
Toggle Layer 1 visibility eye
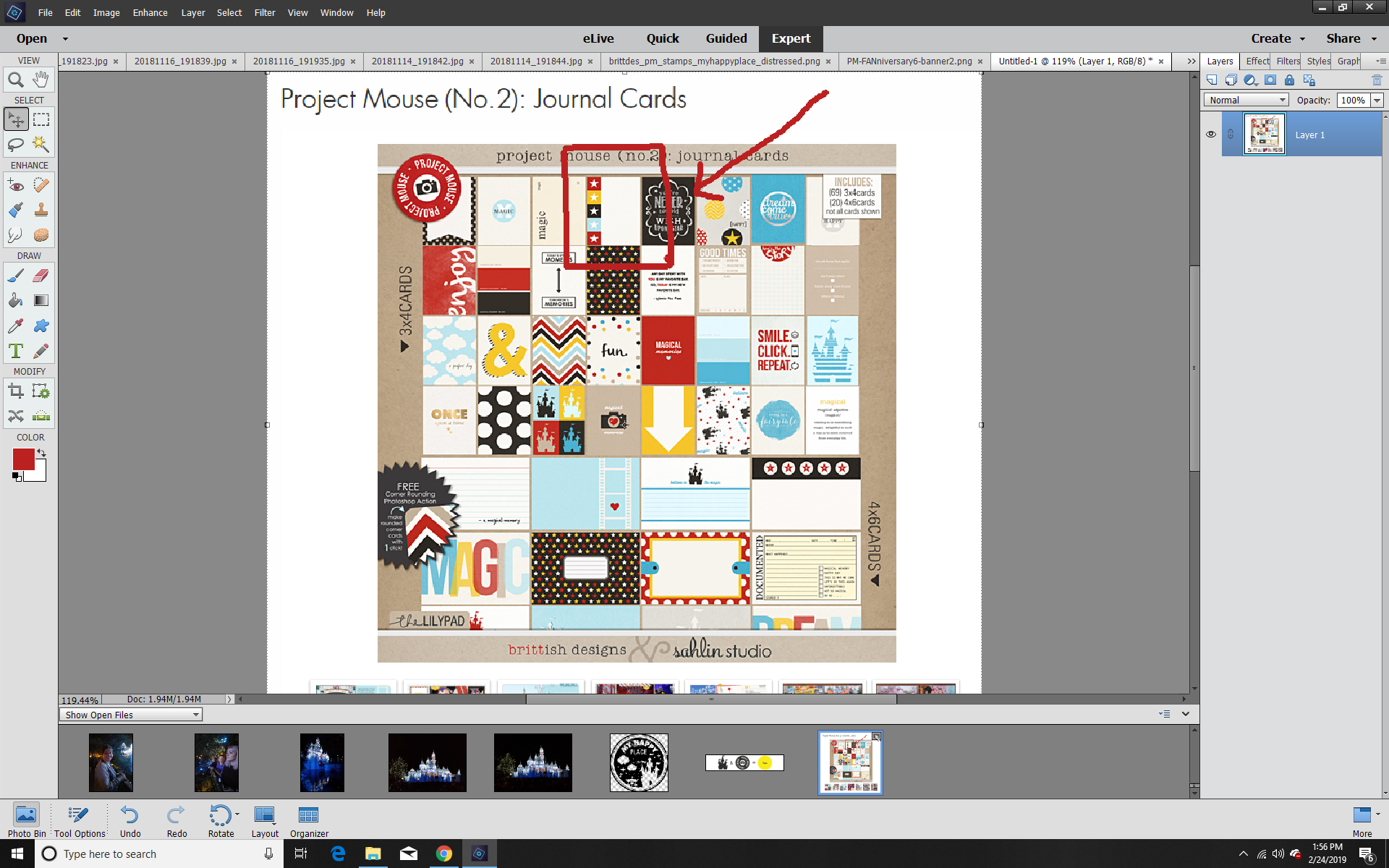click(x=1211, y=135)
